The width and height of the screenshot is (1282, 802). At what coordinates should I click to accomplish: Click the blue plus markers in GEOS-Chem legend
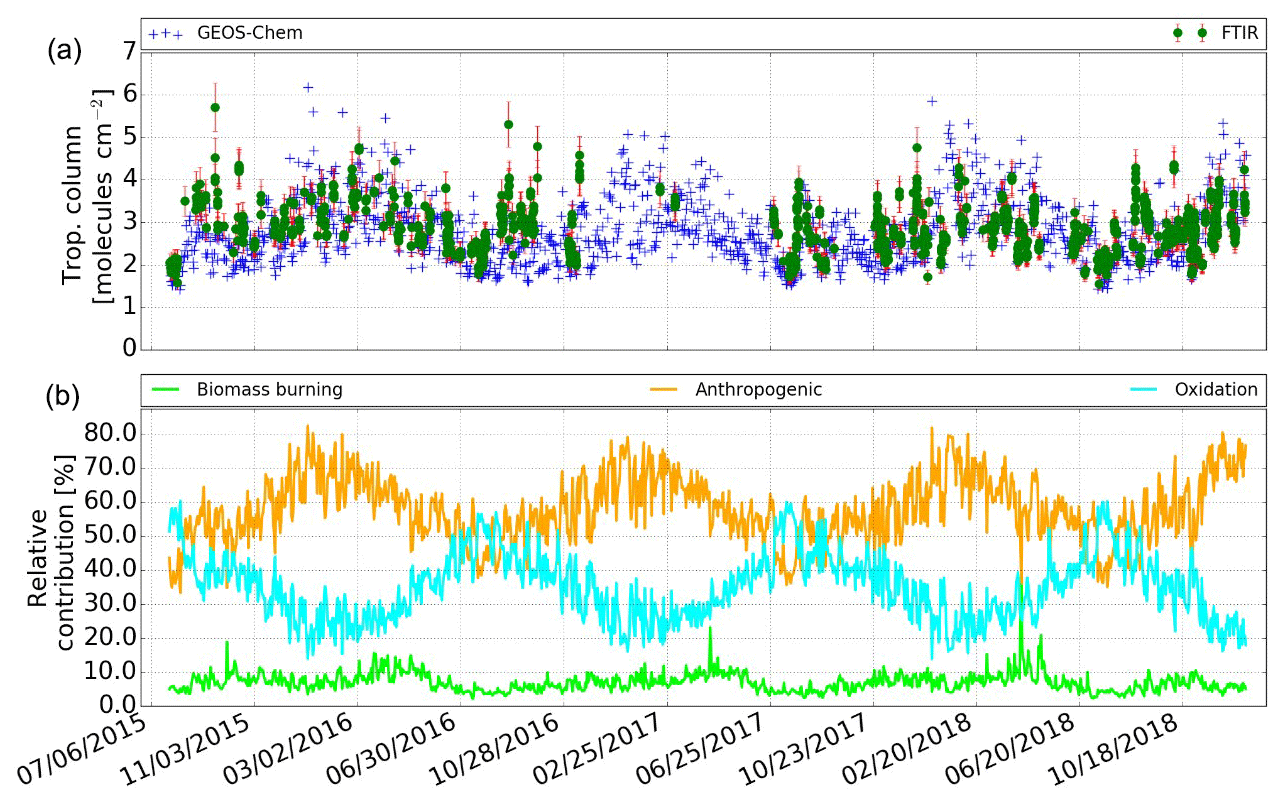pos(165,34)
